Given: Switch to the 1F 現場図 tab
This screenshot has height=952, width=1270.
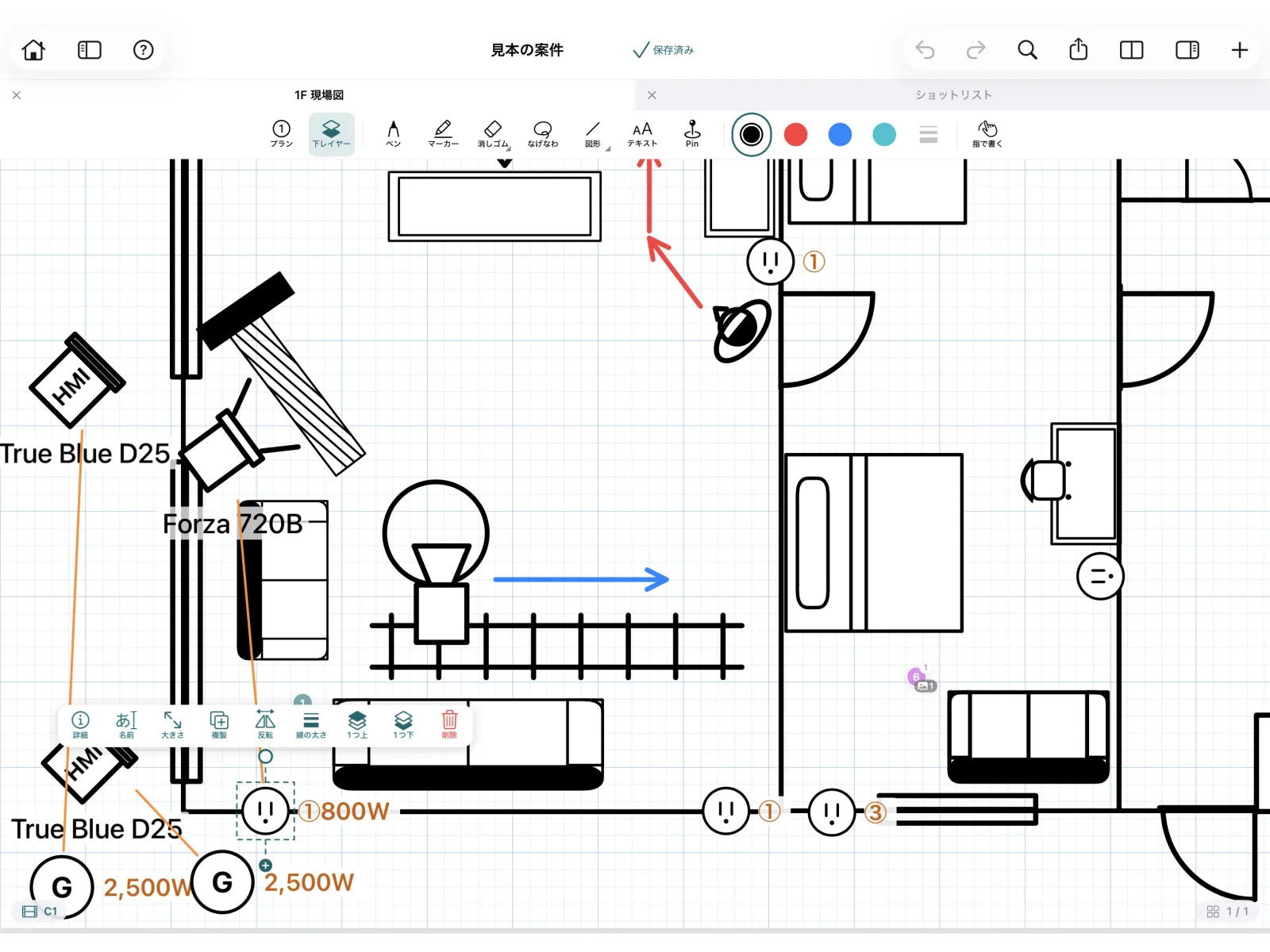Looking at the screenshot, I should click(319, 95).
